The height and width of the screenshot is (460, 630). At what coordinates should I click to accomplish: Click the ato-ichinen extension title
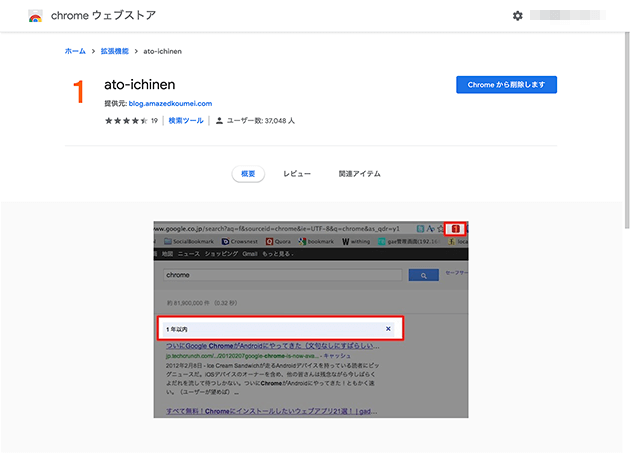139,84
